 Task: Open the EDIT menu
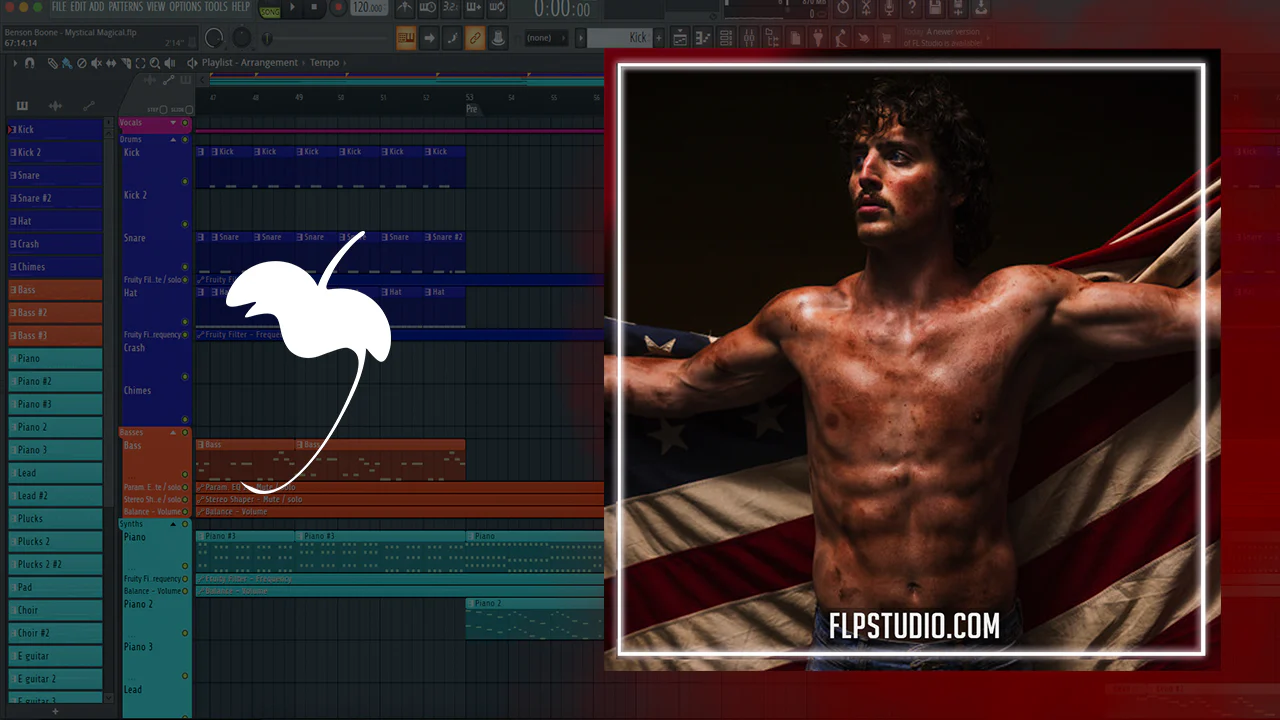tap(78, 7)
